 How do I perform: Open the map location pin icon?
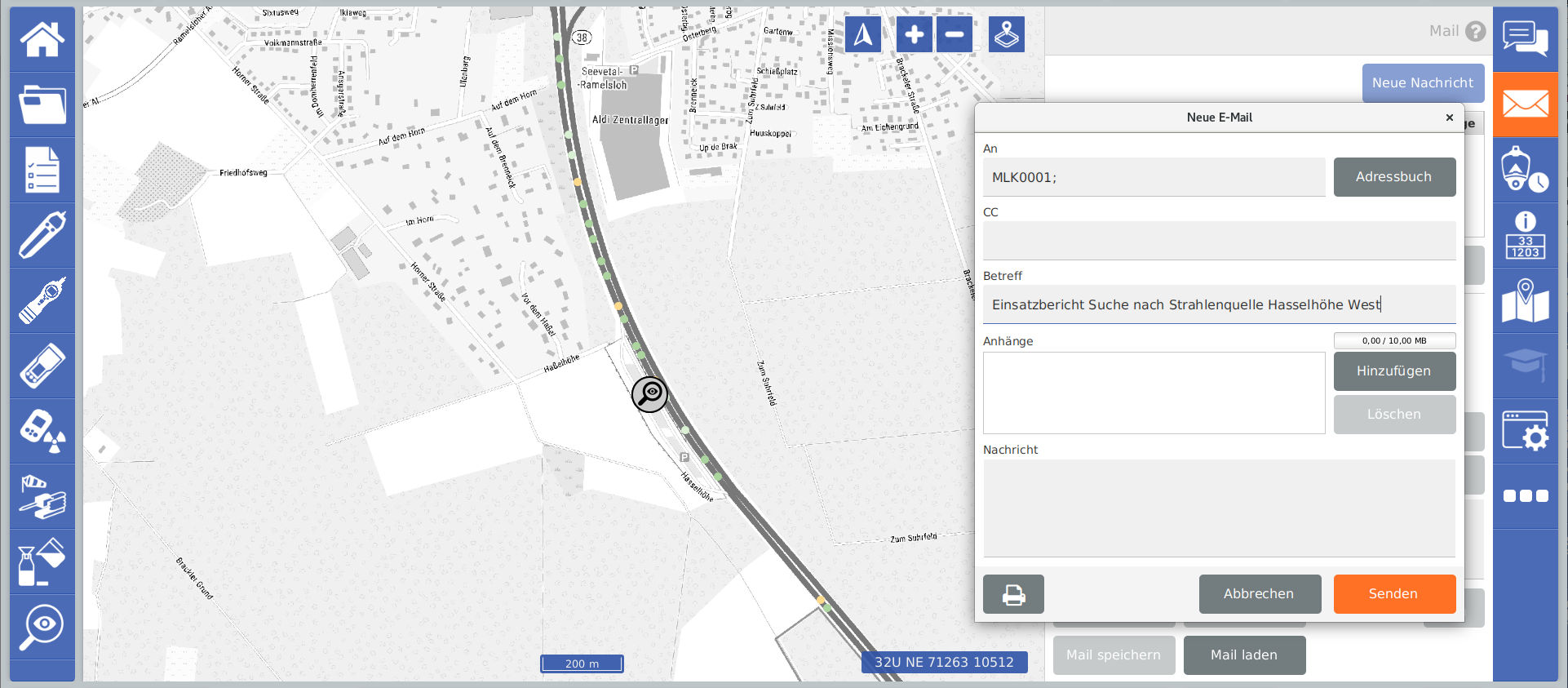pyautogui.click(x=1526, y=300)
